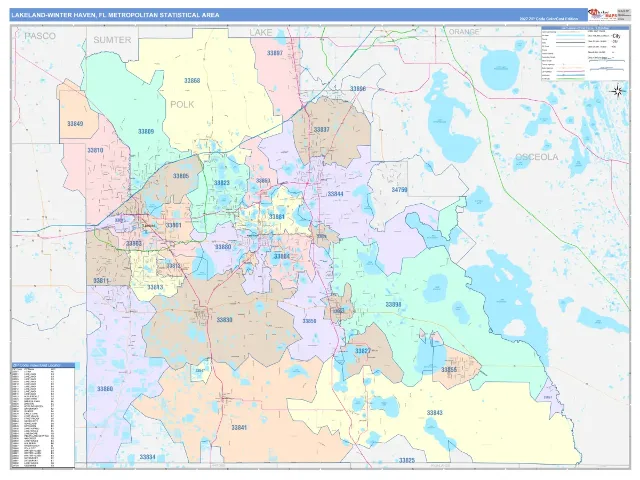
Task: Click the SUMTER county label
Action: [112, 40]
